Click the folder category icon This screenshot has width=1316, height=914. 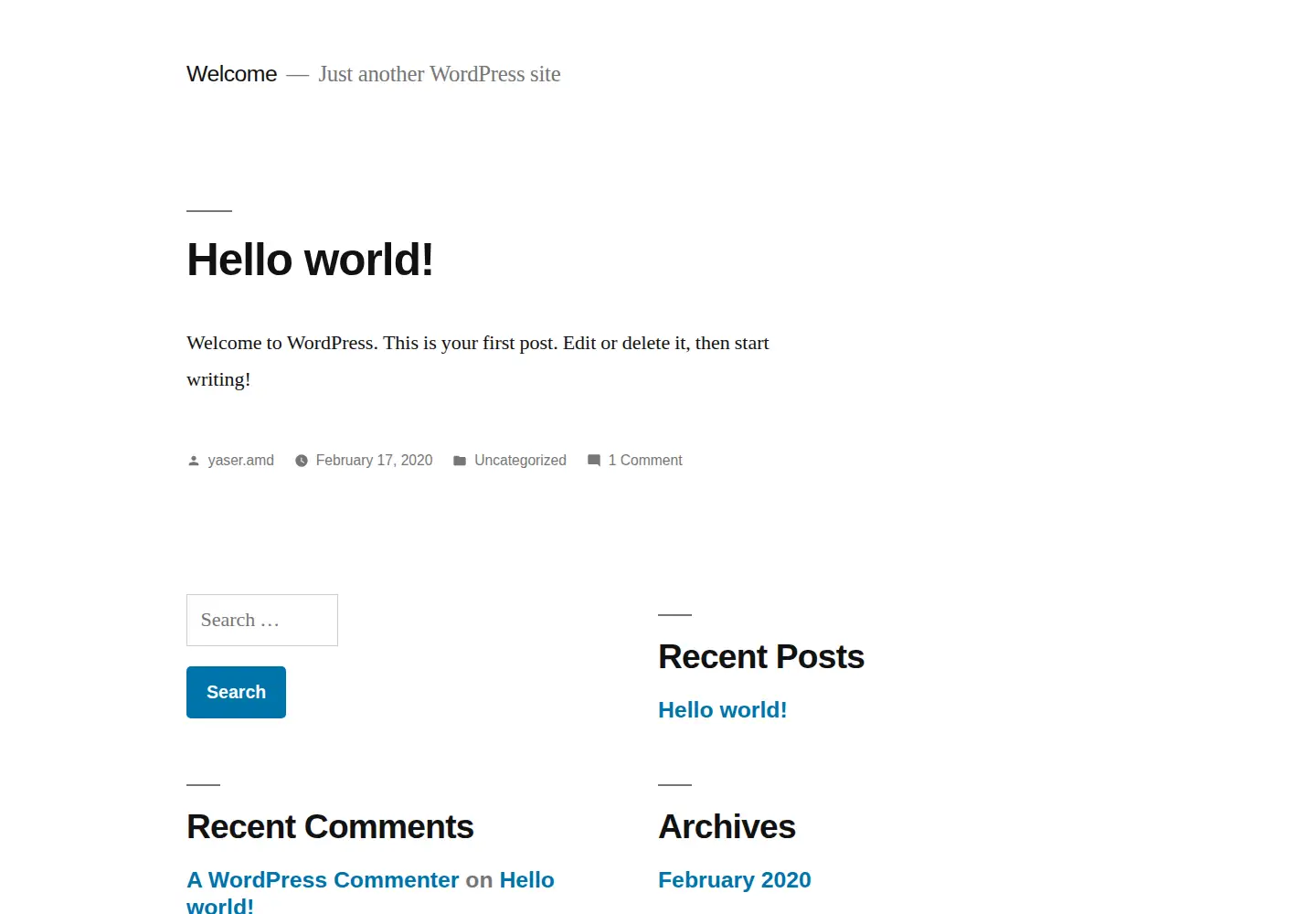(460, 461)
